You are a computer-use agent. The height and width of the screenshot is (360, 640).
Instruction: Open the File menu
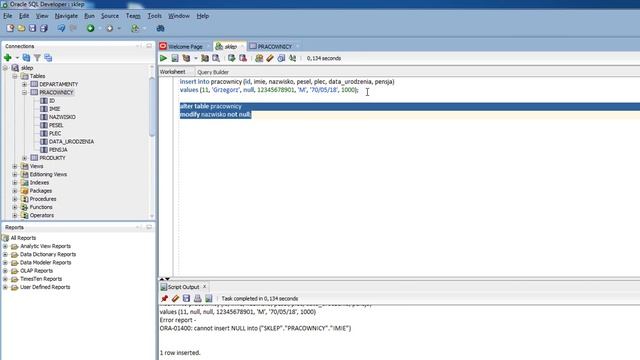coord(8,16)
